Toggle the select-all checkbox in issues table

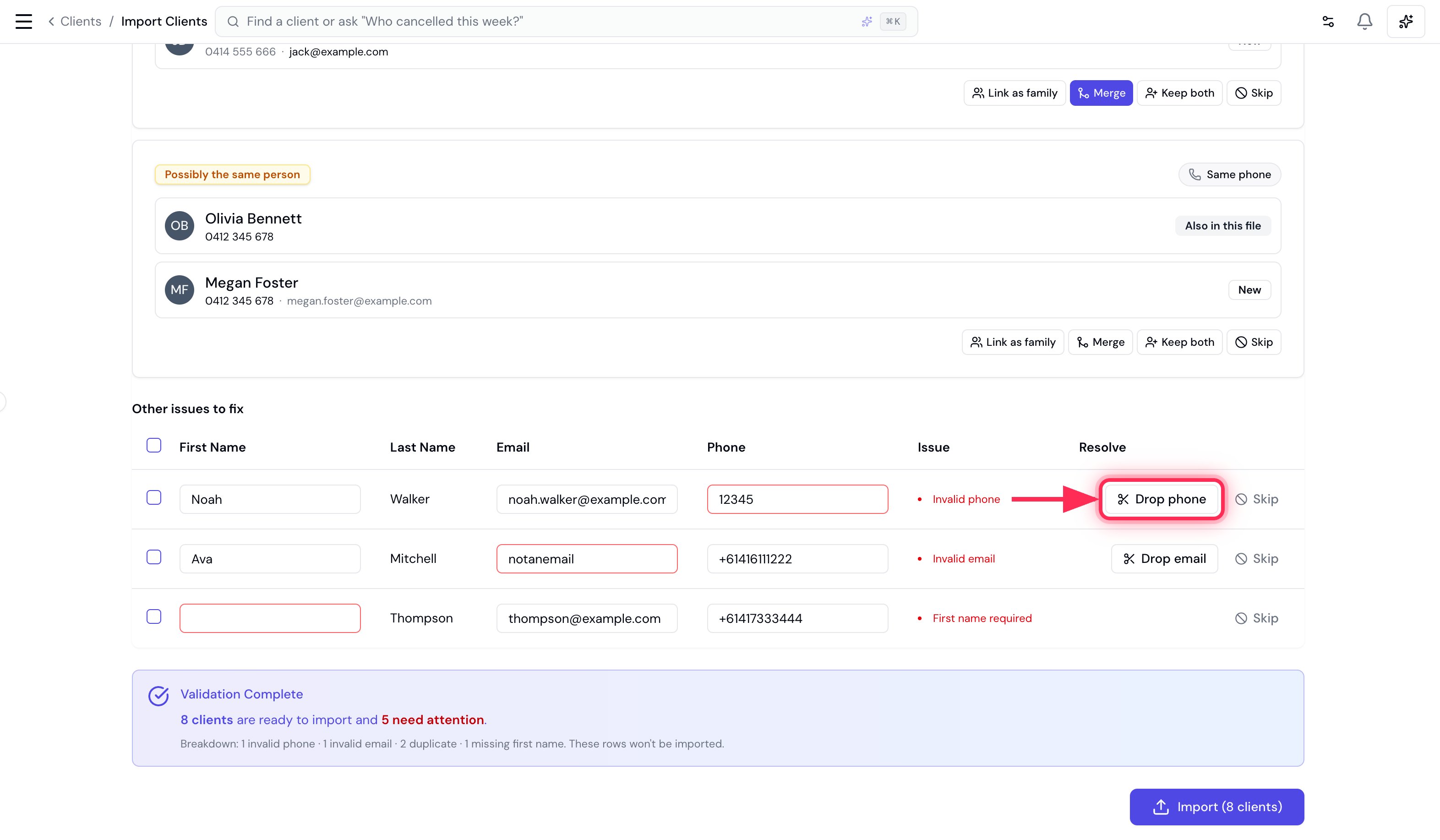154,445
